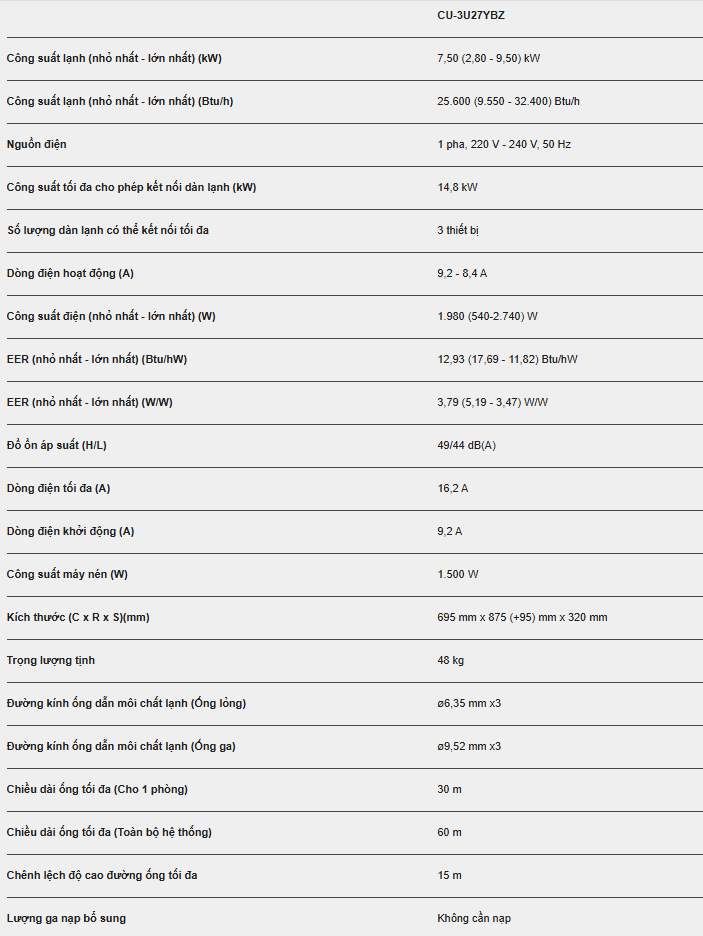Click 'Chiều dài ống tối đa (Toàn bộ hệ thống)' label
This screenshot has width=703, height=936.
109,832
